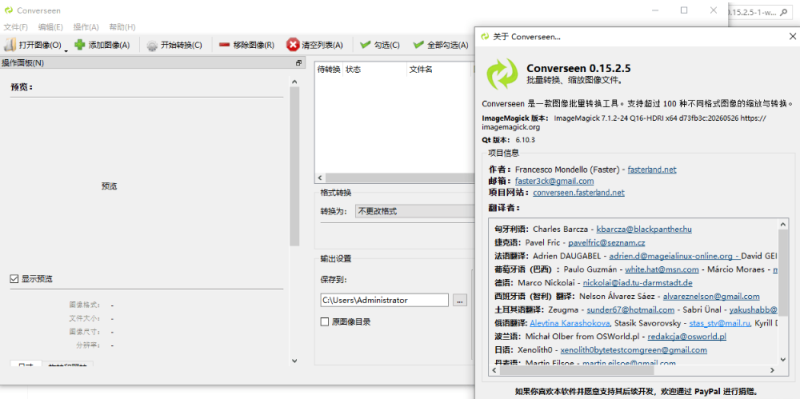Open the 编辑(E) menu
The height and width of the screenshot is (399, 800).
(x=51, y=27)
